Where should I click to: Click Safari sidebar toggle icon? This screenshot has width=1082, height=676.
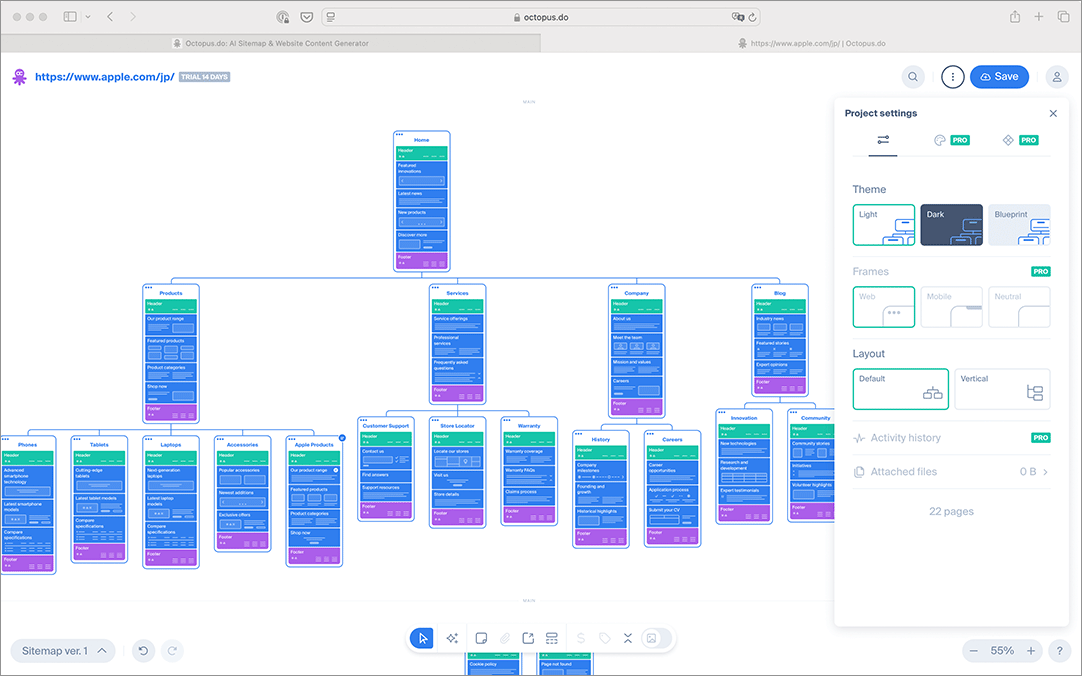[70, 17]
